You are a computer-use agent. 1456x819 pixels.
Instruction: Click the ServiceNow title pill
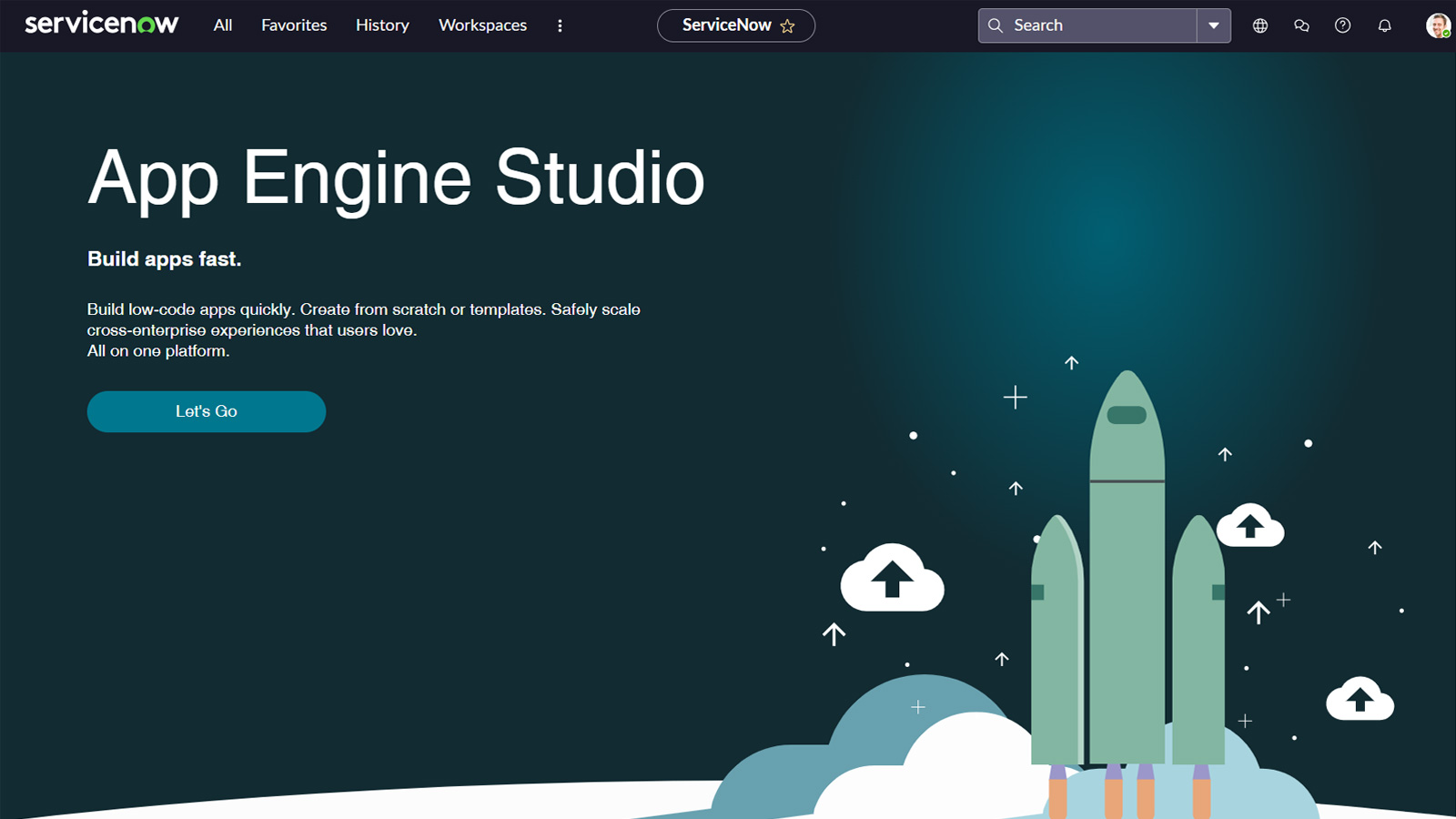tap(735, 25)
